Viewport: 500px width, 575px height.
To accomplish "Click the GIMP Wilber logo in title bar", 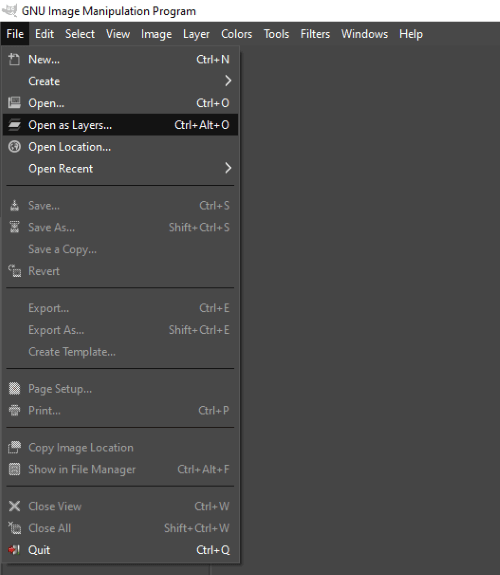I will click(x=9, y=10).
